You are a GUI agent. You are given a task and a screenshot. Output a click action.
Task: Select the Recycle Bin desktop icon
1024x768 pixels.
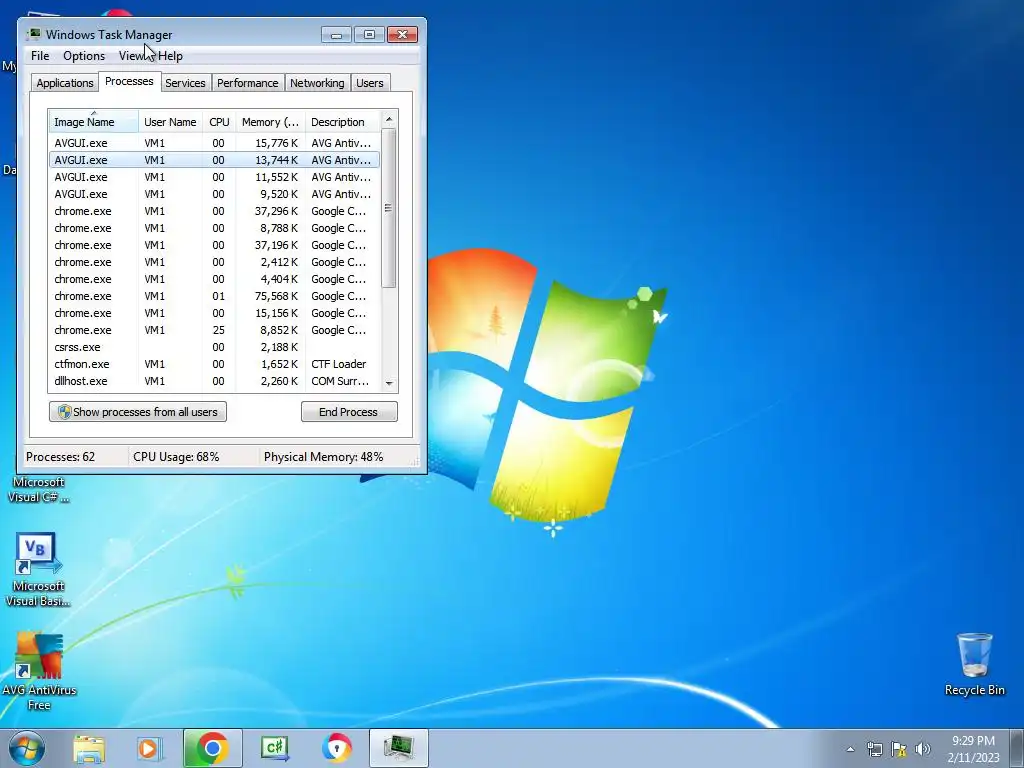click(x=974, y=664)
